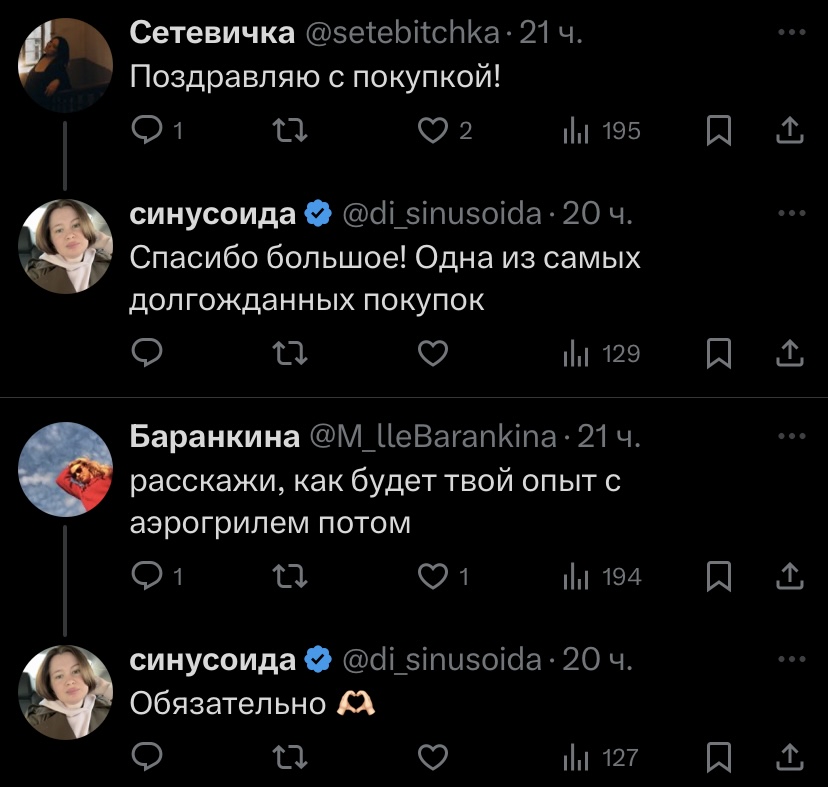Open more options for Баранкина's tweet
Image resolution: width=828 pixels, height=787 pixels.
(x=791, y=437)
